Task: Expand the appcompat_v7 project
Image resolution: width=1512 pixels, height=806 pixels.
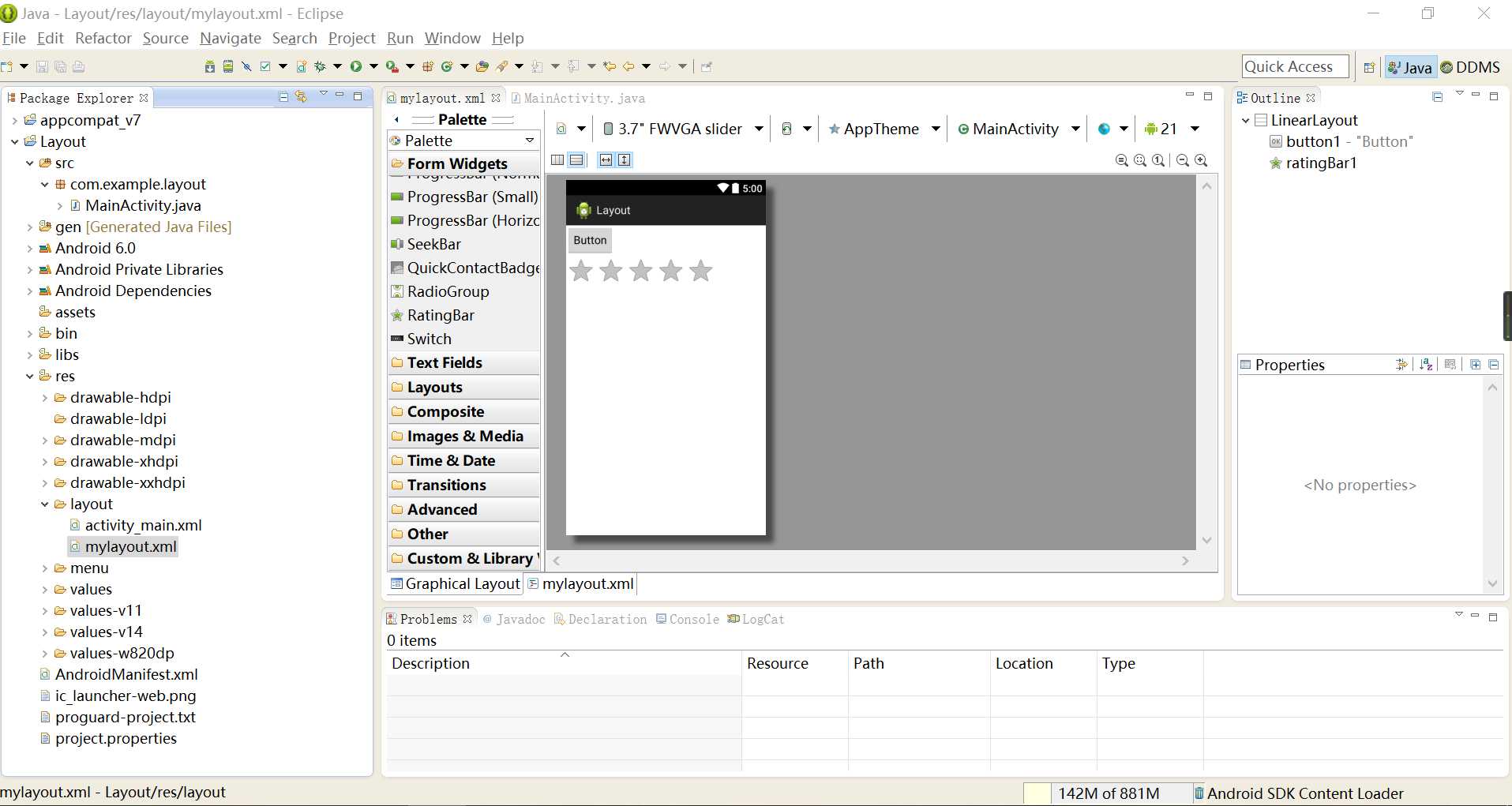Action: (x=15, y=120)
